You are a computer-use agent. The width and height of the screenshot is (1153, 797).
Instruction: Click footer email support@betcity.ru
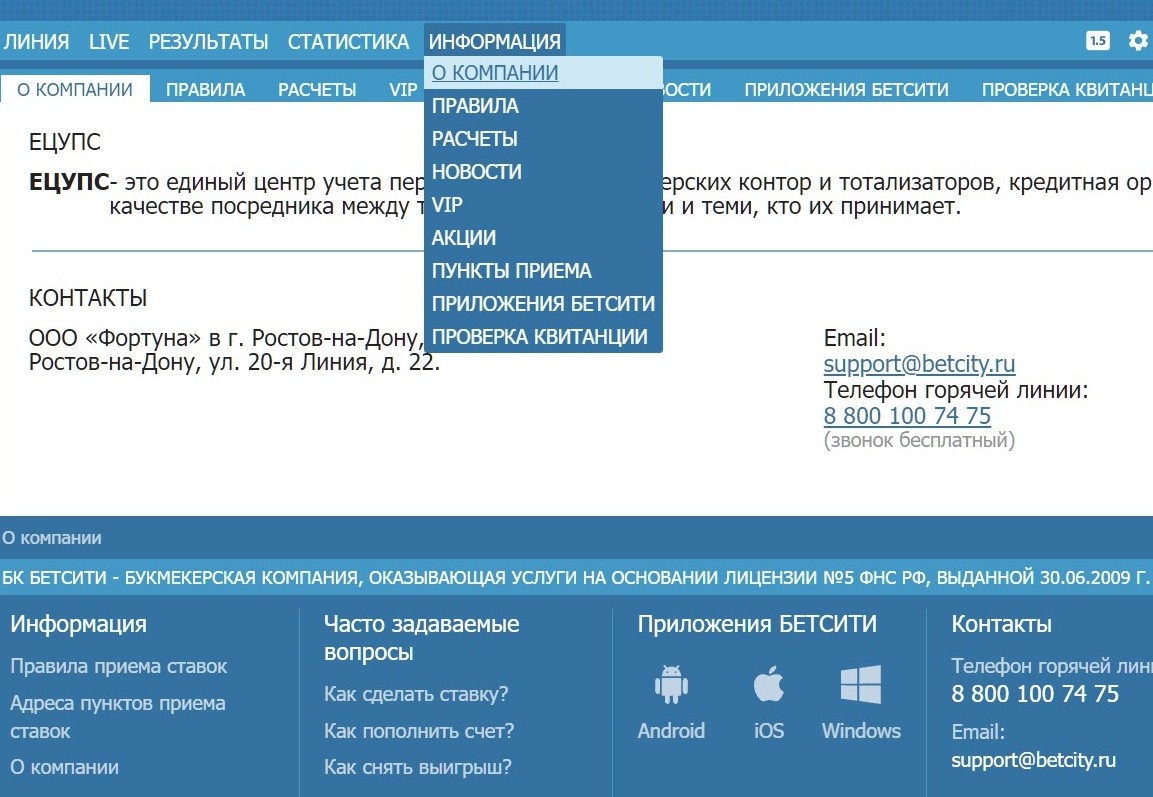coord(1033,760)
